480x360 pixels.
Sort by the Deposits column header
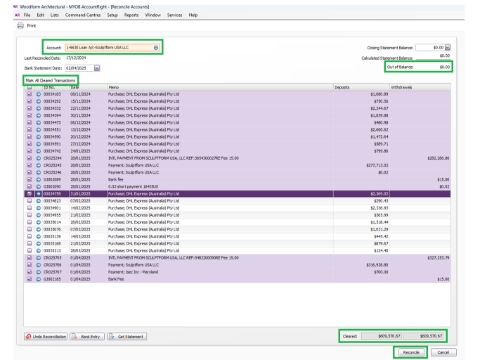point(361,87)
